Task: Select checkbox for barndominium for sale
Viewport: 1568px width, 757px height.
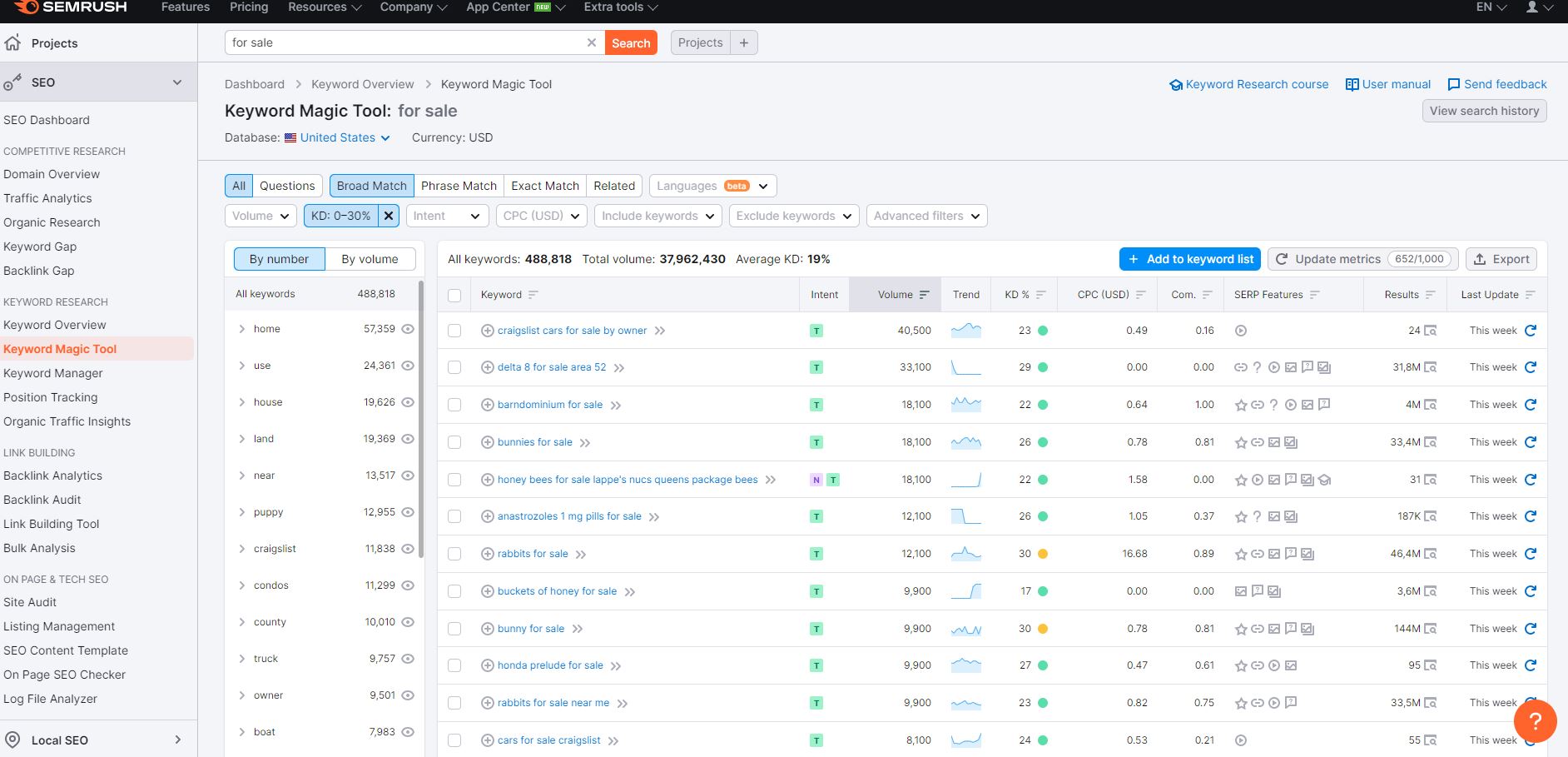Action: 454,405
